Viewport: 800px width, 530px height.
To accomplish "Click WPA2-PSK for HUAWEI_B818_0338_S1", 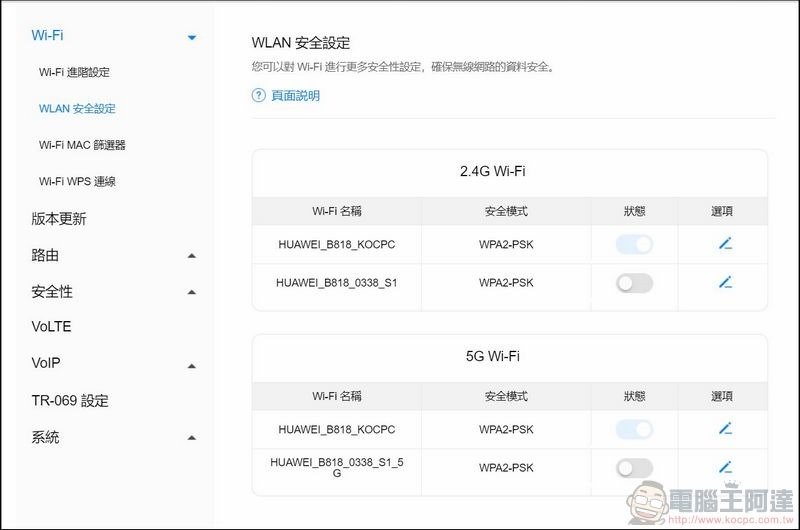I will tap(506, 283).
